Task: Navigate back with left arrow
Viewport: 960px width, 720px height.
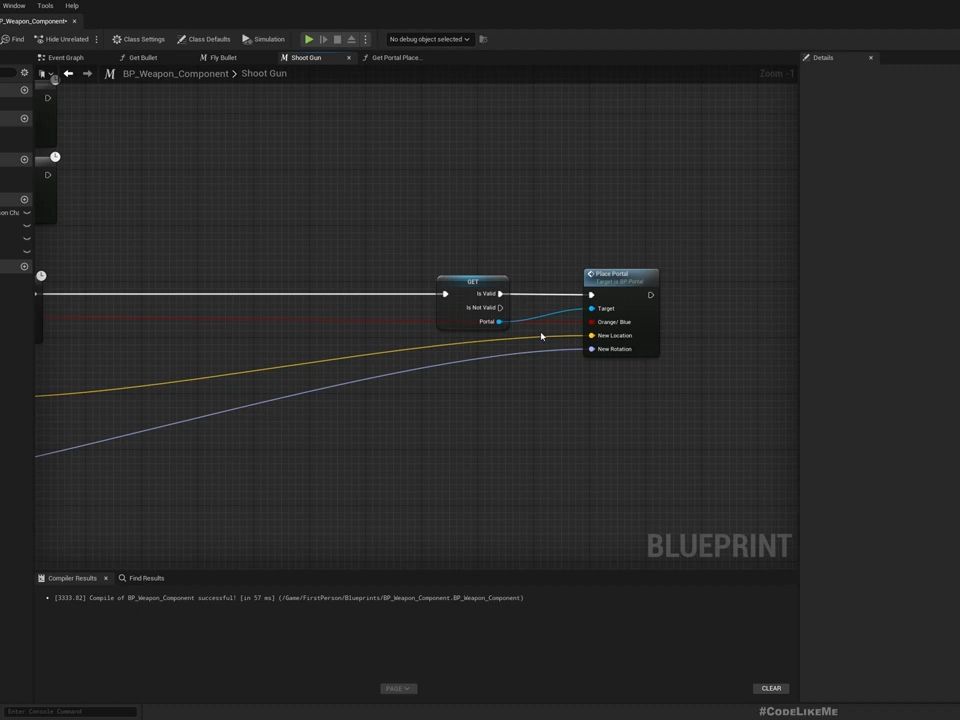Action: (69, 73)
